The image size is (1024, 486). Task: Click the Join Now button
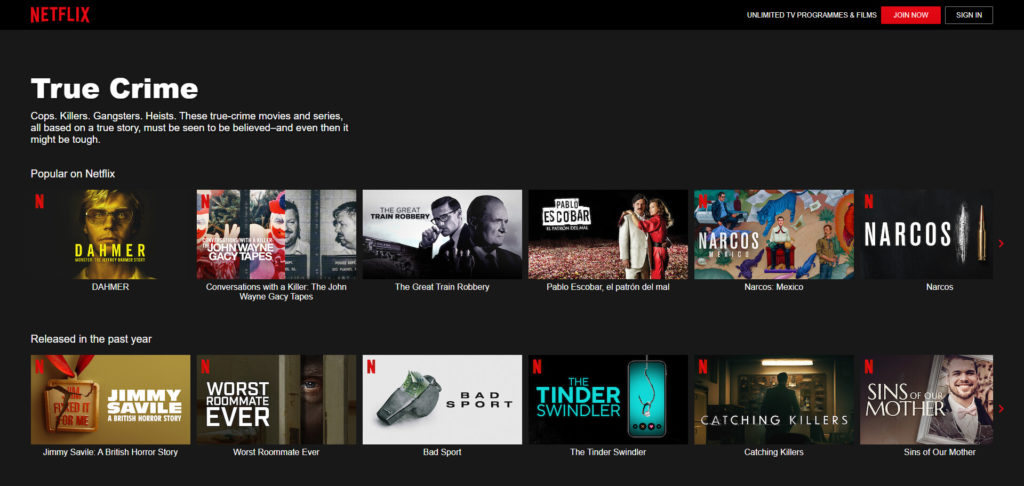click(910, 15)
